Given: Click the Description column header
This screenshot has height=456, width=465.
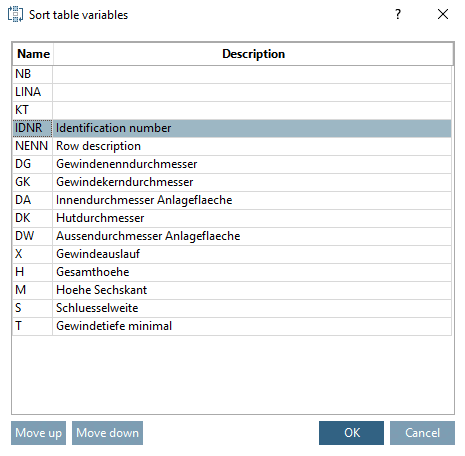Looking at the screenshot, I should pos(253,54).
